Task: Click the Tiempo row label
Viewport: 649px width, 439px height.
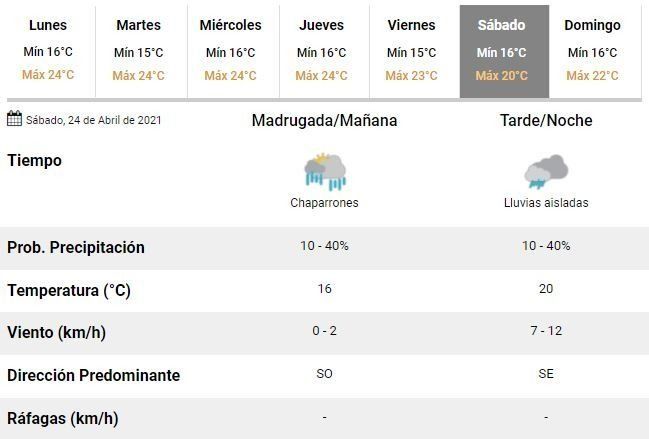Action: pyautogui.click(x=35, y=161)
